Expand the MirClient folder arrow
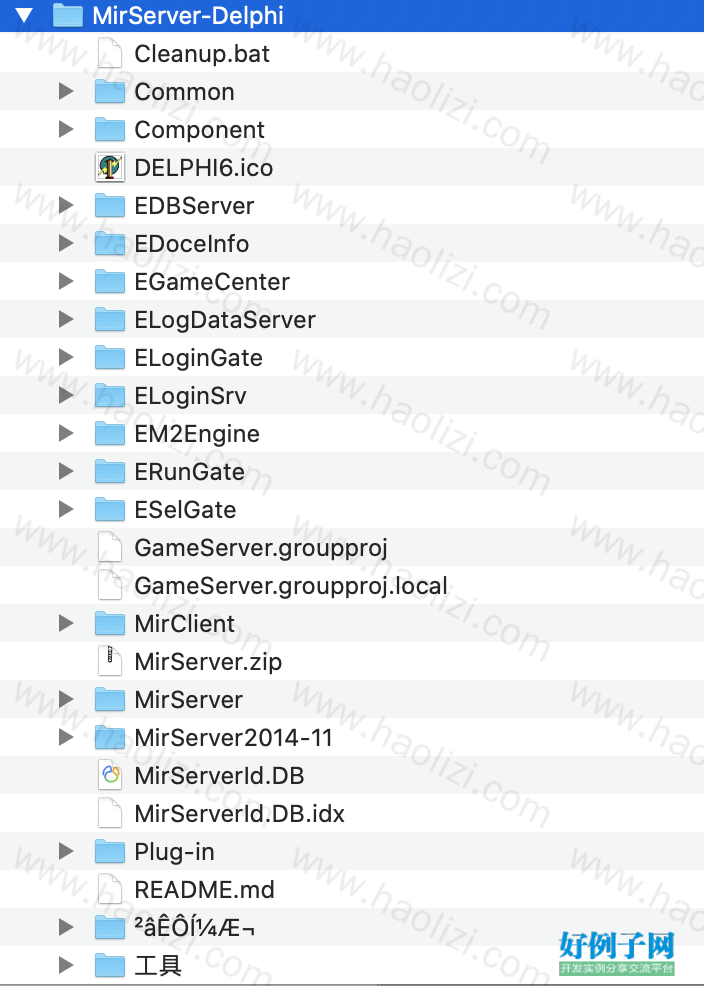Screen dimensions: 704x986 pos(66,623)
